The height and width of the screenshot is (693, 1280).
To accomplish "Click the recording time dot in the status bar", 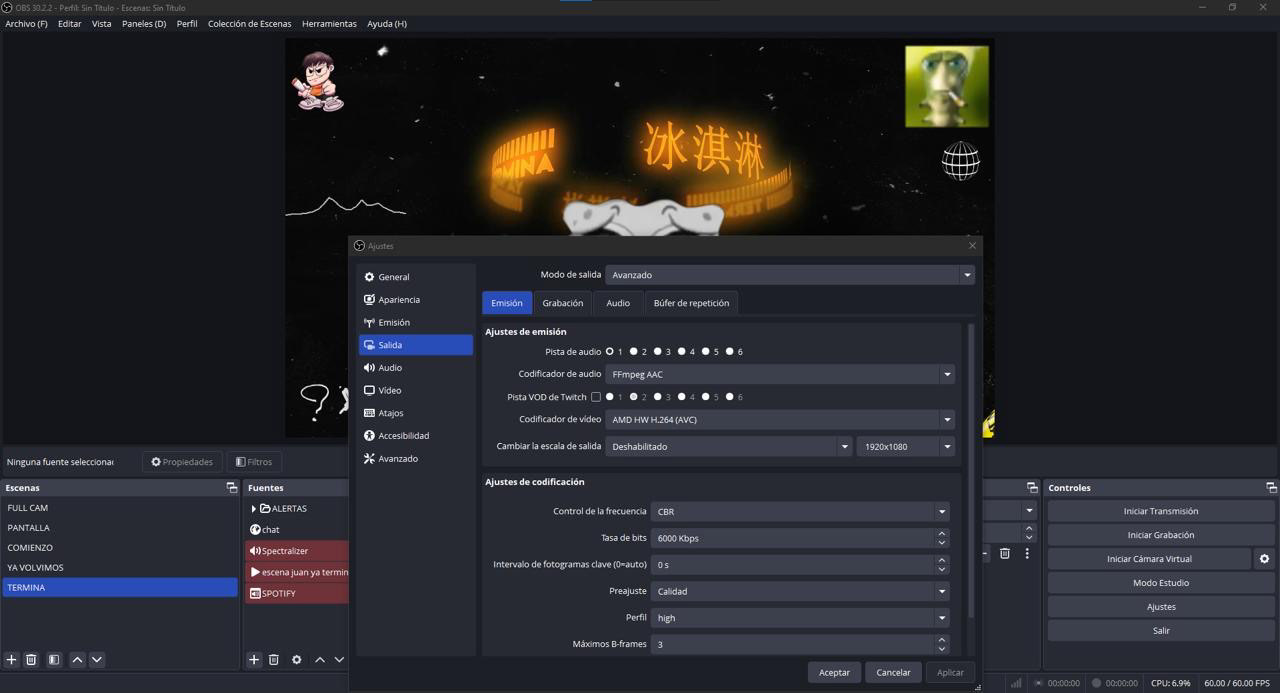I will click(x=1096, y=683).
